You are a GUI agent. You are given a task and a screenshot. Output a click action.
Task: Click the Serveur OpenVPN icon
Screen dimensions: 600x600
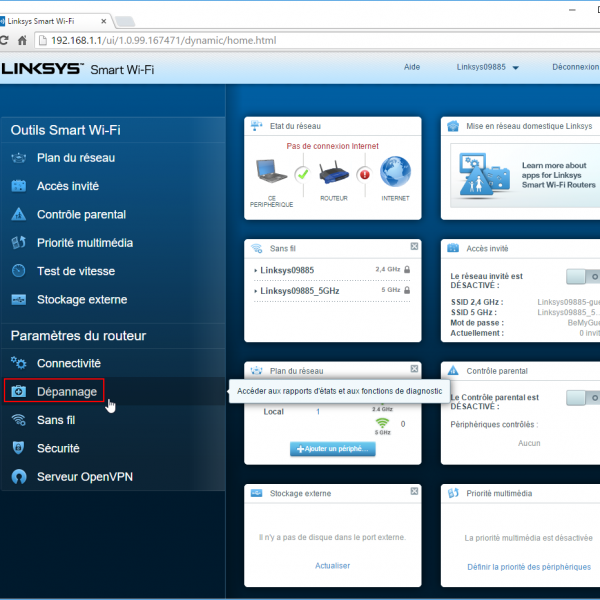18,477
